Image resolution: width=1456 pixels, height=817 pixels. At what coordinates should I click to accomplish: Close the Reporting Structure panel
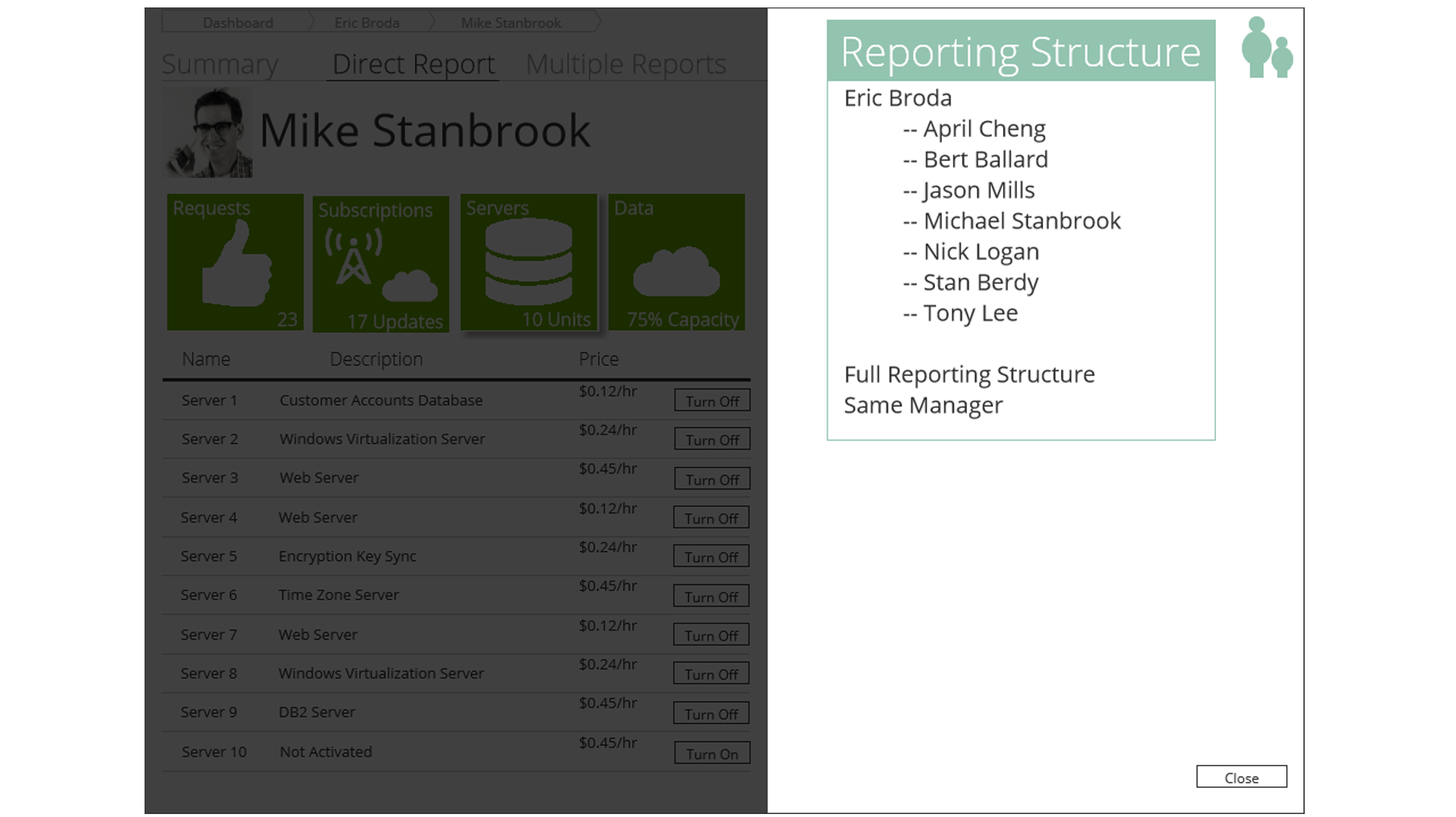click(x=1241, y=777)
